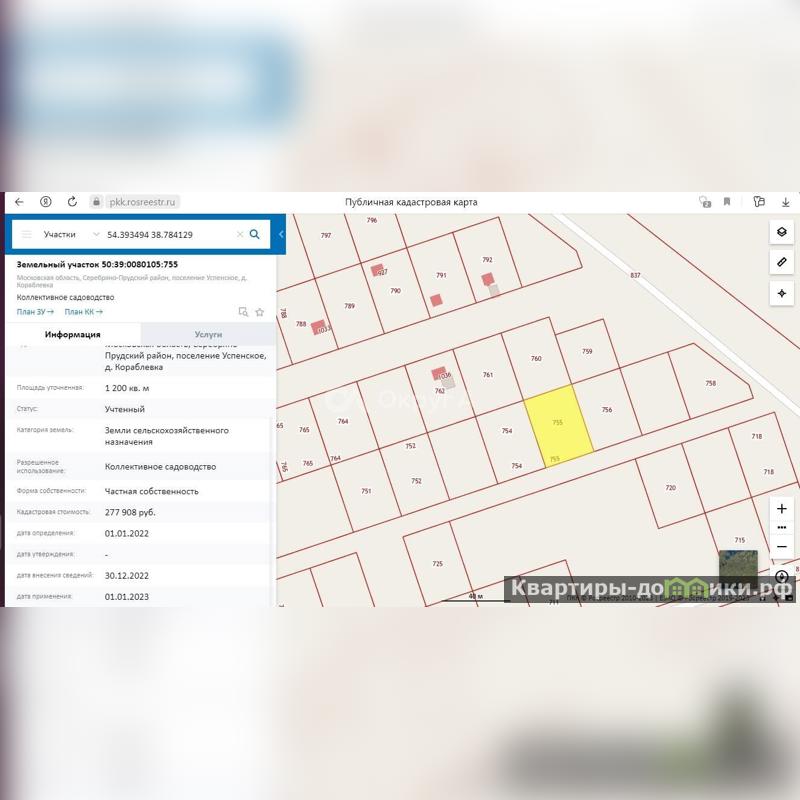Image resolution: width=800 pixels, height=800 pixels.
Task: Expand the Участки search type dropdown
Action: tap(96, 234)
